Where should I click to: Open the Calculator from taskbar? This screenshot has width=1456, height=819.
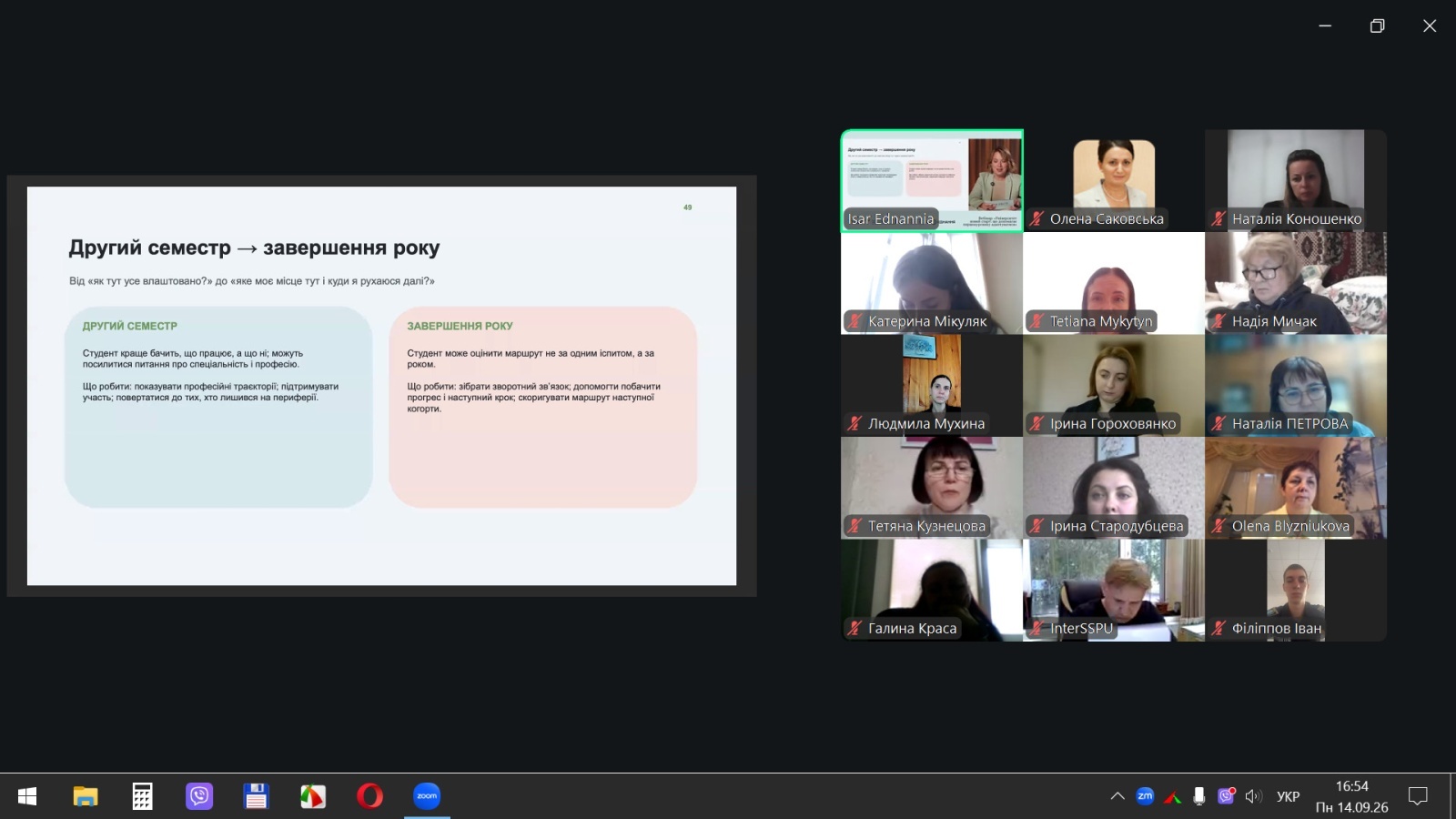(142, 796)
